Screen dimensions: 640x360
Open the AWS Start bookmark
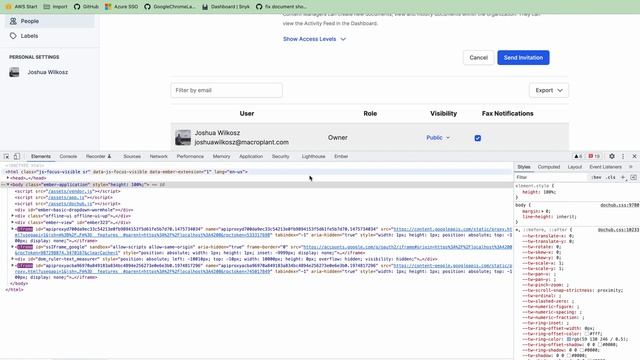point(22,7)
